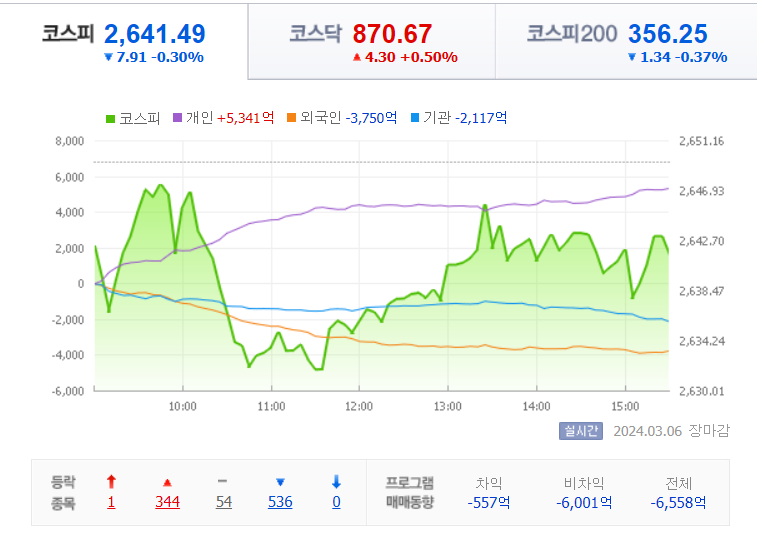This screenshot has width=757, height=554.
Task: Open the upper-limit stocks link 1
Action: [111, 502]
